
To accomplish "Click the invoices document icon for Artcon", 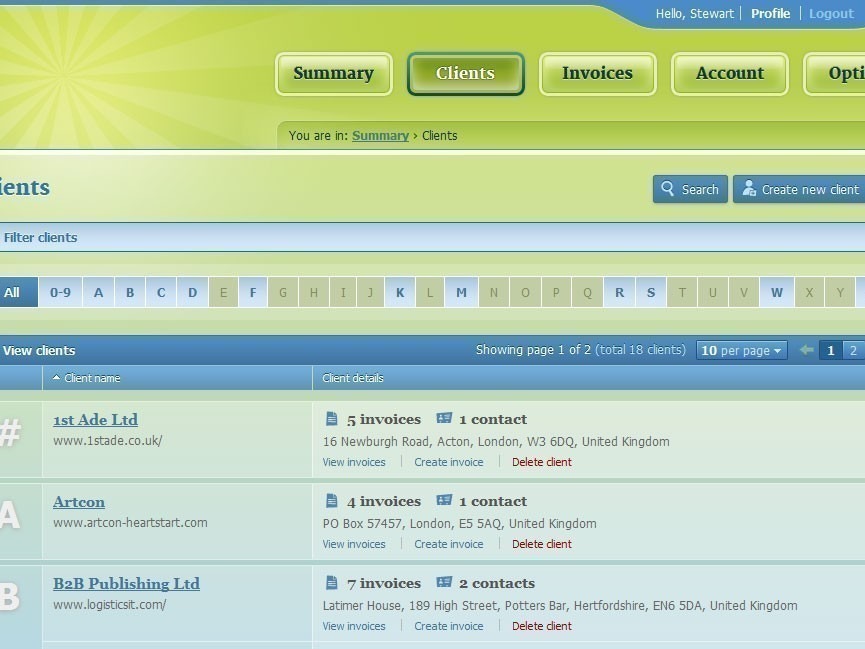I will 332,501.
